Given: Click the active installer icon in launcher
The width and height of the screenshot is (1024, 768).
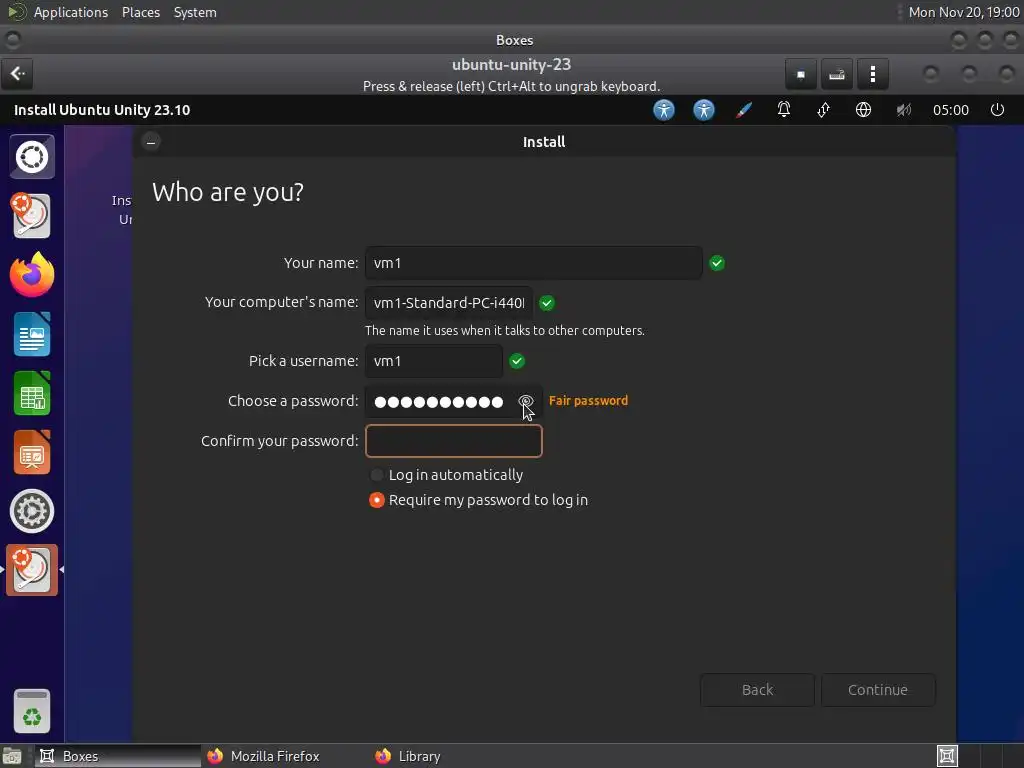Looking at the screenshot, I should pos(32,570).
